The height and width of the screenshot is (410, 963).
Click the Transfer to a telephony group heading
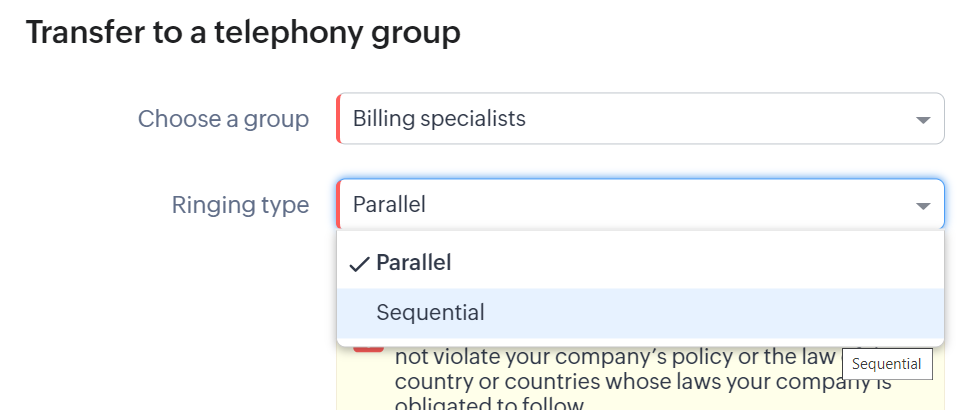point(243,32)
